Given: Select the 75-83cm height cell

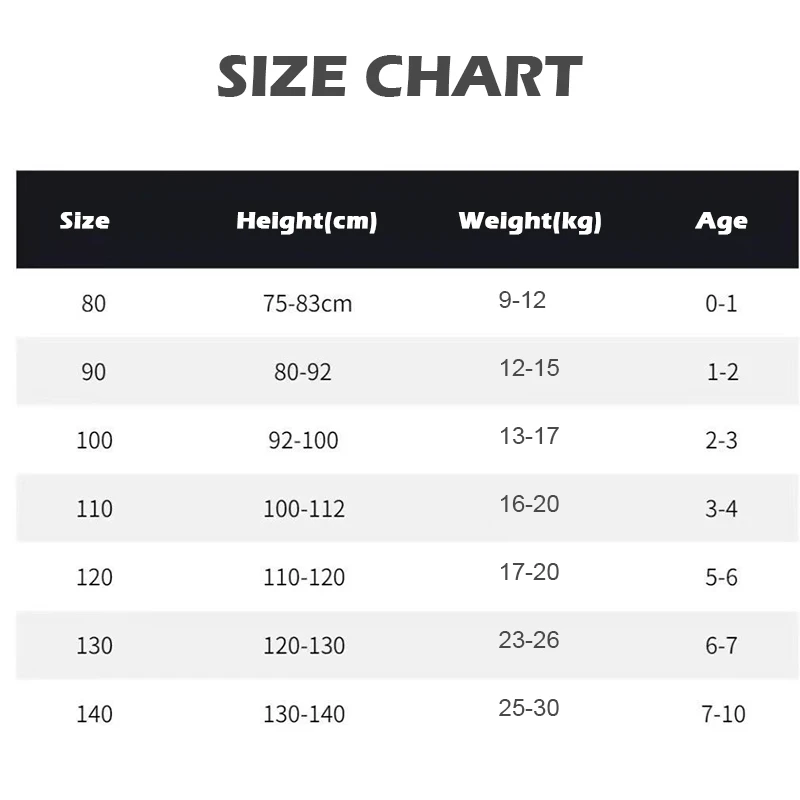Looking at the screenshot, I should pos(308,304).
